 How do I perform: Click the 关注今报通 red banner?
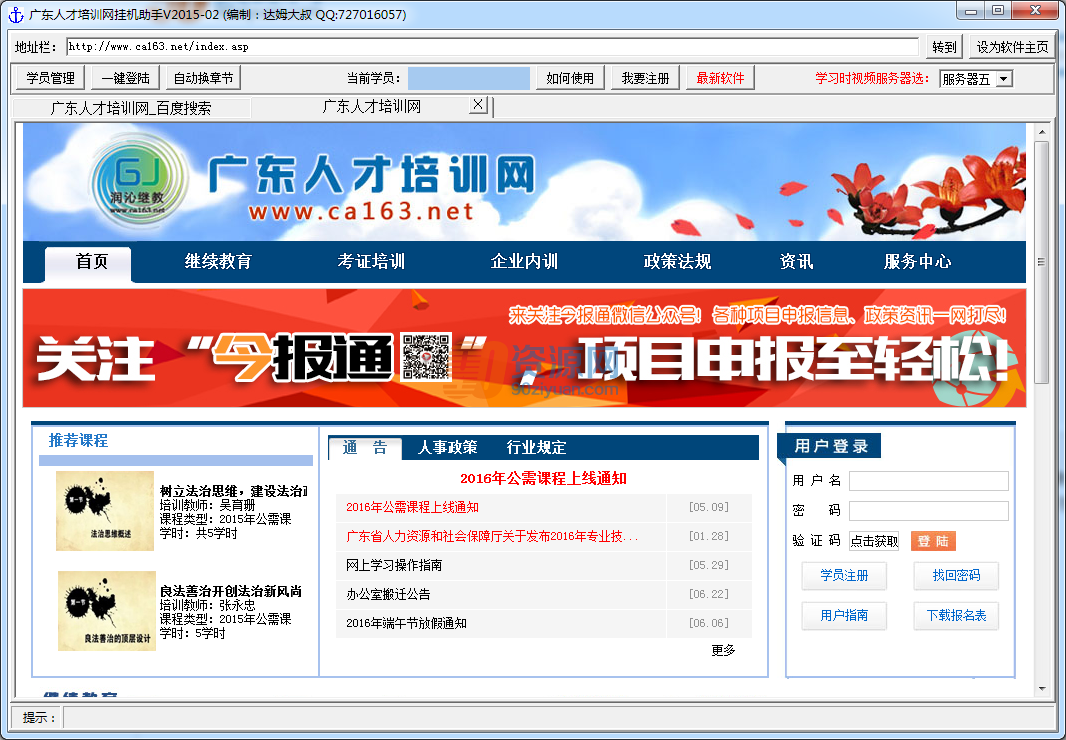[524, 348]
